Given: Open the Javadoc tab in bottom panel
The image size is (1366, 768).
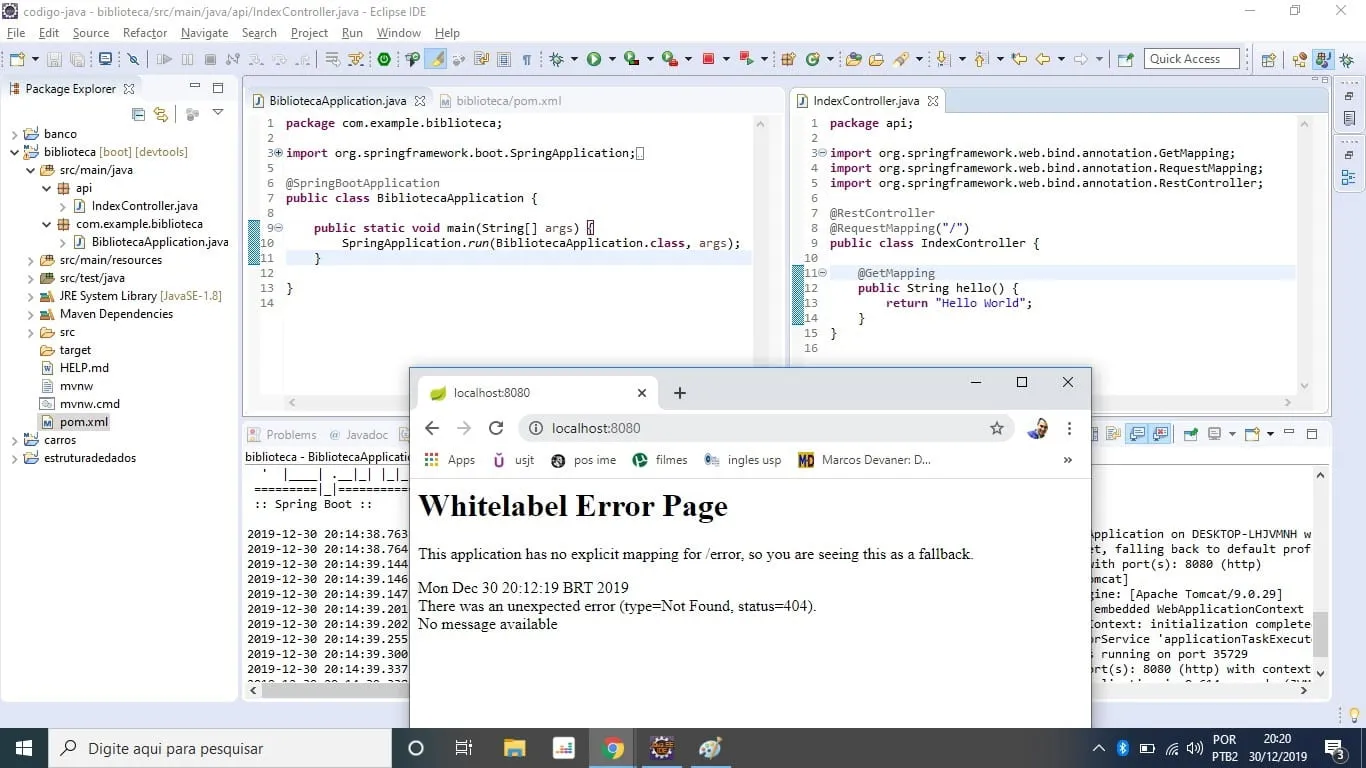Looking at the screenshot, I should coord(358,435).
